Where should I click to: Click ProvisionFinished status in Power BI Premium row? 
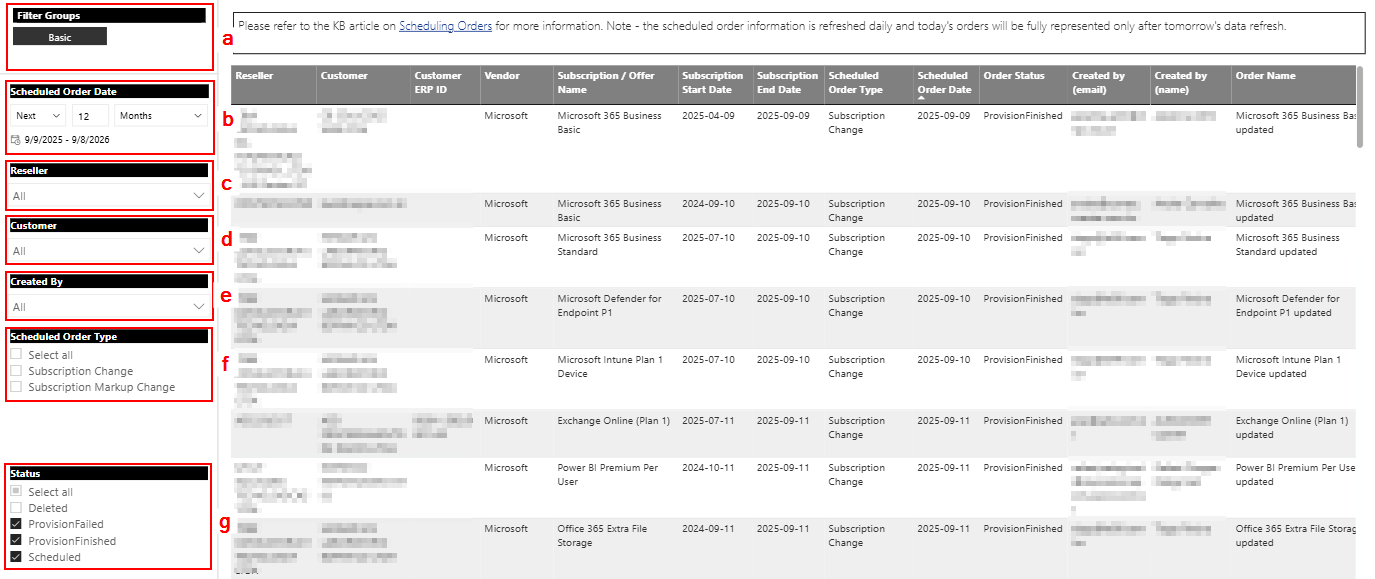[1023, 468]
